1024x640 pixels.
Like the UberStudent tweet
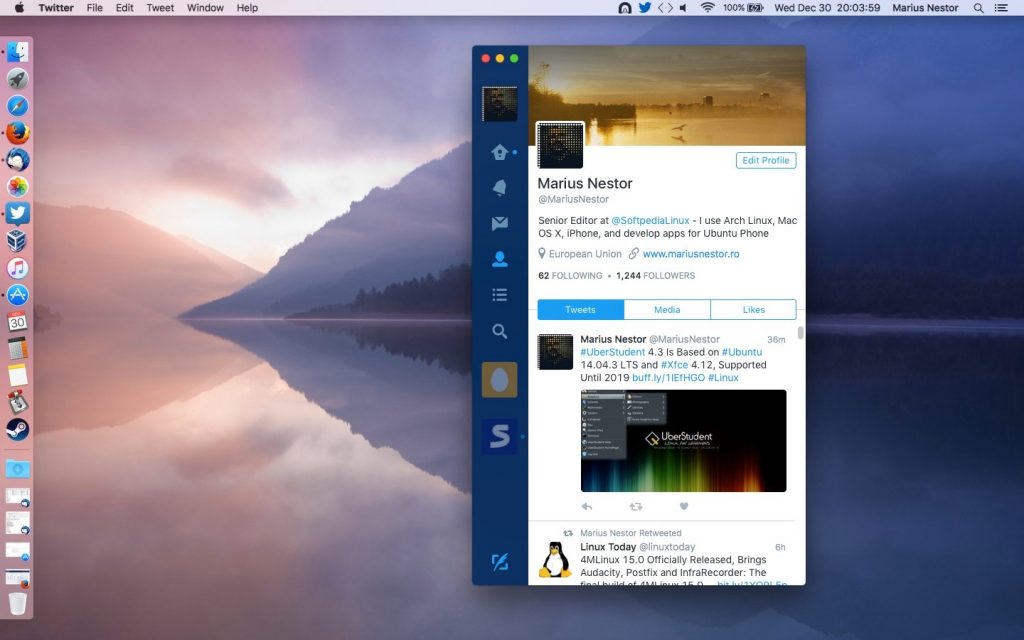(x=684, y=507)
